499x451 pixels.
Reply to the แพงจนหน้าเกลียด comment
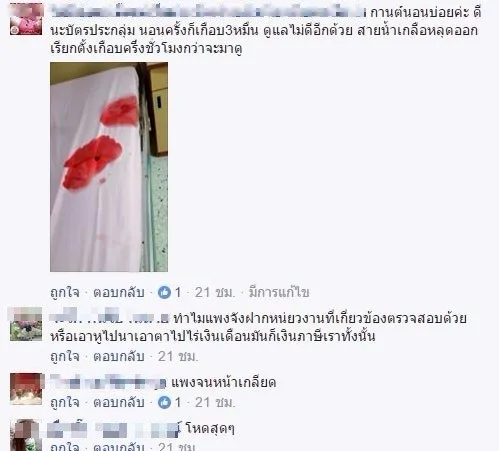[x=119, y=402]
